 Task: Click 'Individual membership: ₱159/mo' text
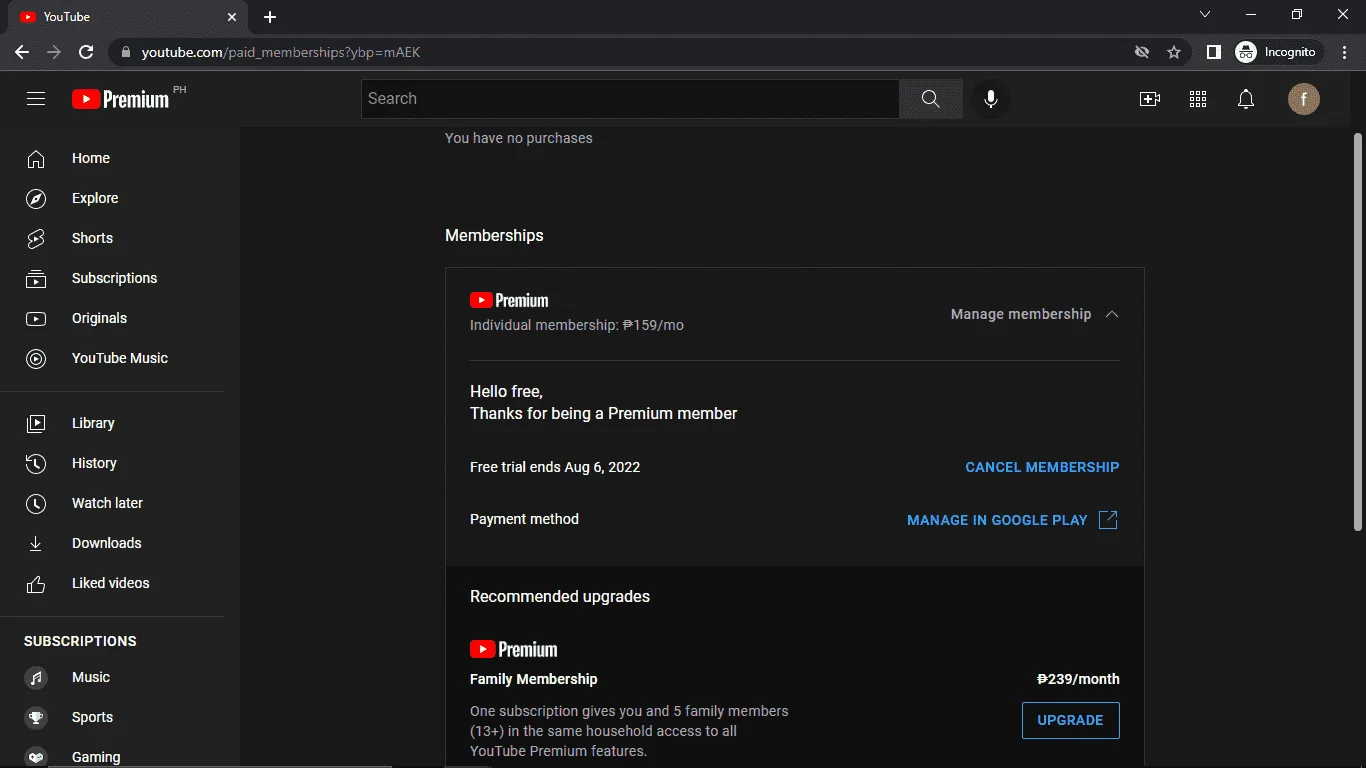pyautogui.click(x=577, y=325)
